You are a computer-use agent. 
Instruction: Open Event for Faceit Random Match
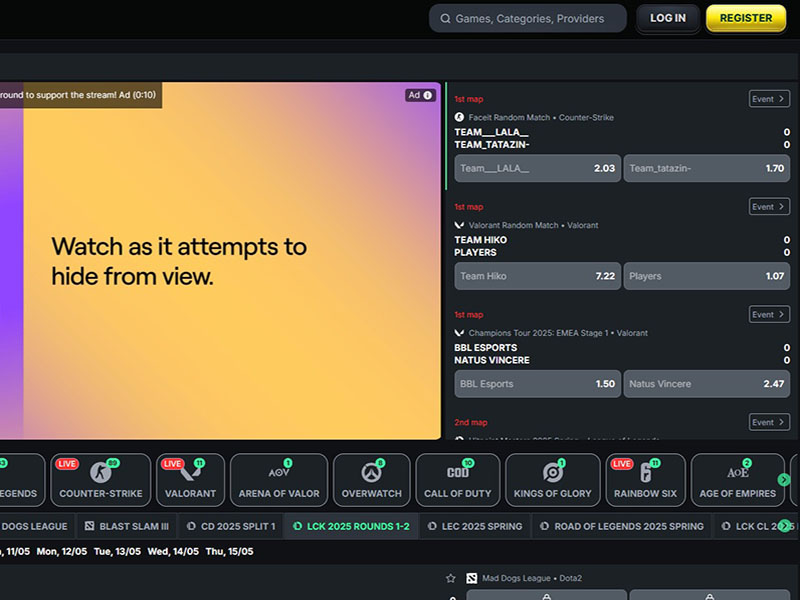769,99
